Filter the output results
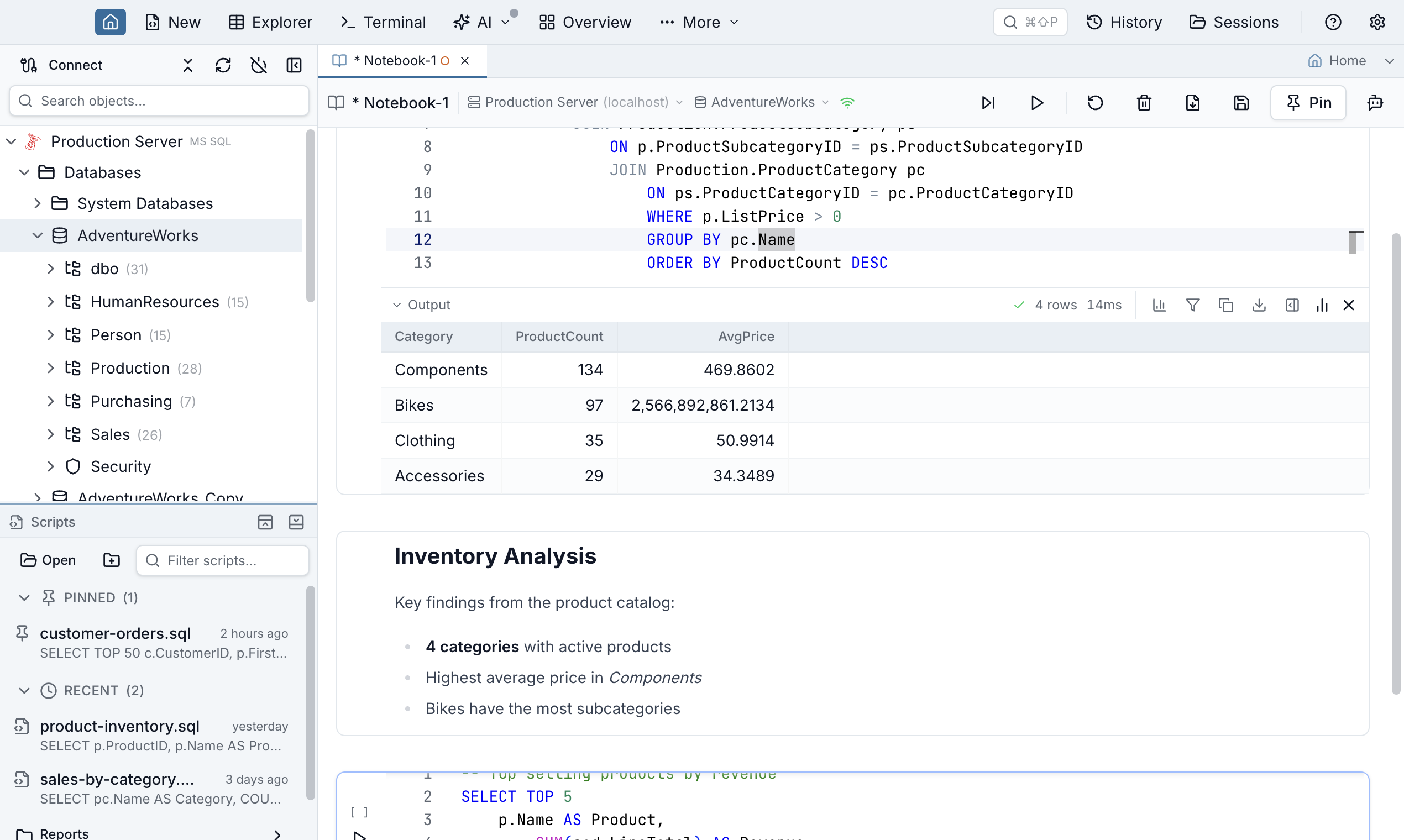Screen dimensions: 1404x840 (1193, 305)
